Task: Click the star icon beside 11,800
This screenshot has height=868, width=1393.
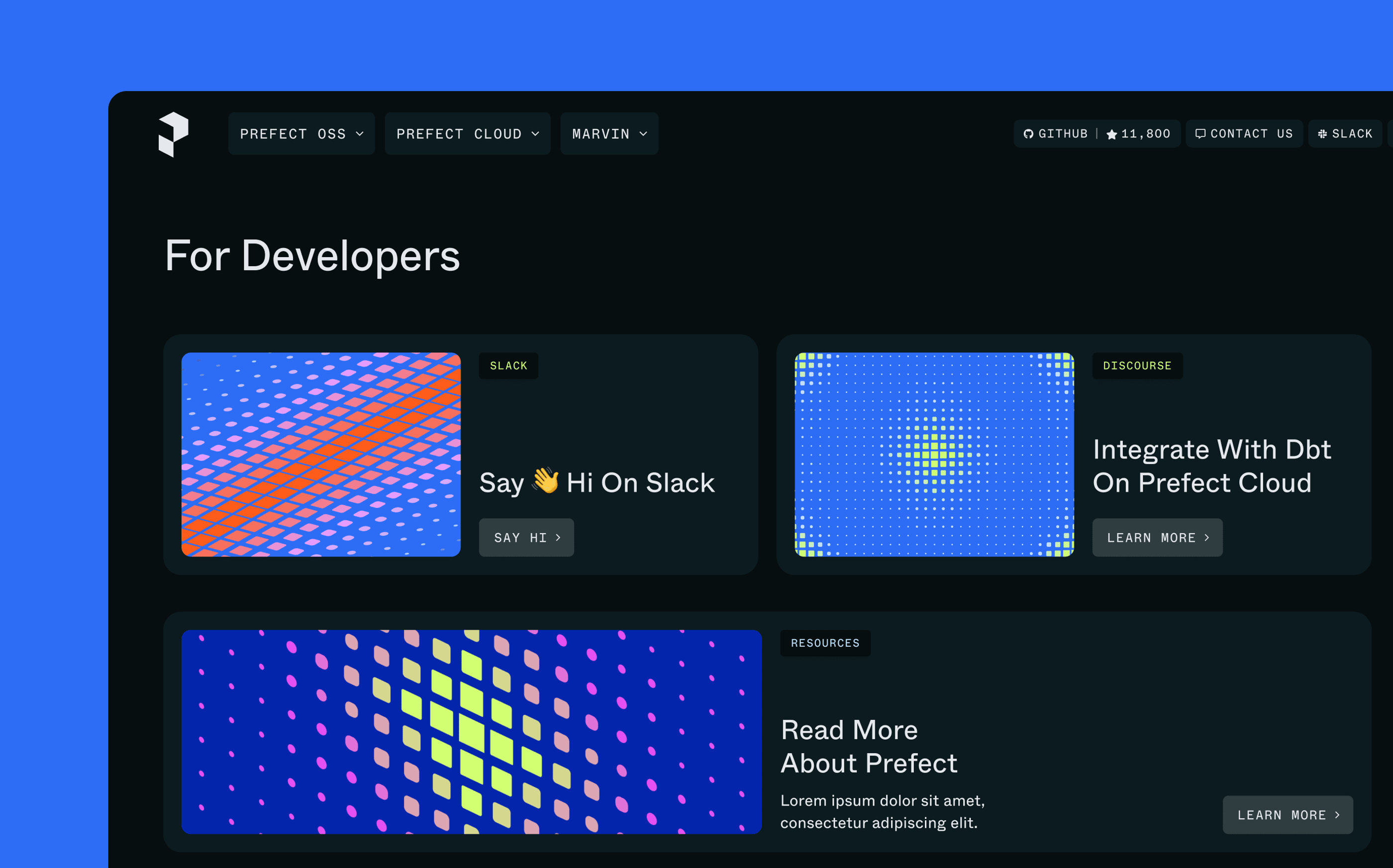Action: [x=1111, y=134]
